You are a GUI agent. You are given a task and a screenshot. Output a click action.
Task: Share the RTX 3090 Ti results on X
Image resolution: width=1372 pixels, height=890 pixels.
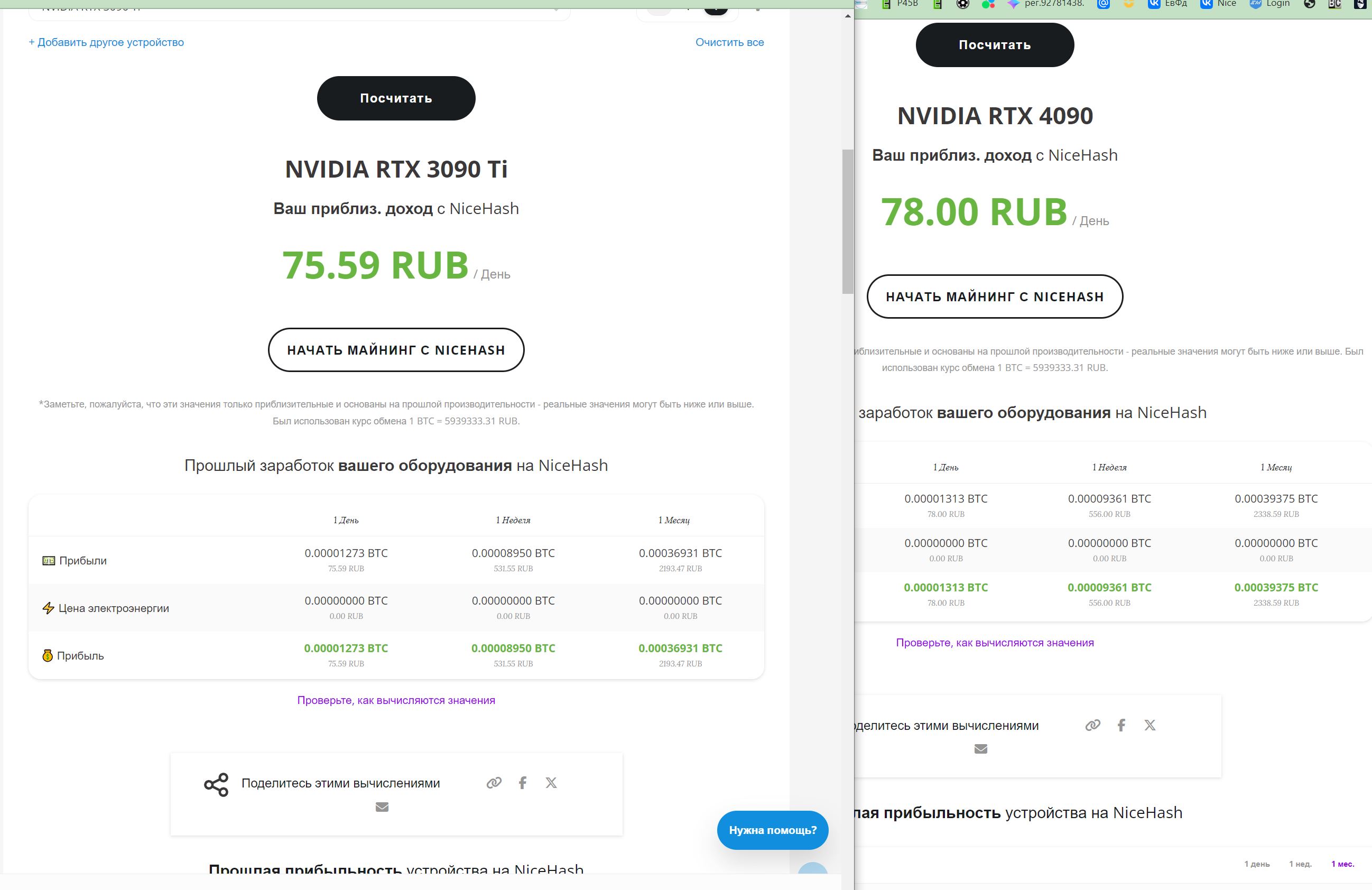551,783
